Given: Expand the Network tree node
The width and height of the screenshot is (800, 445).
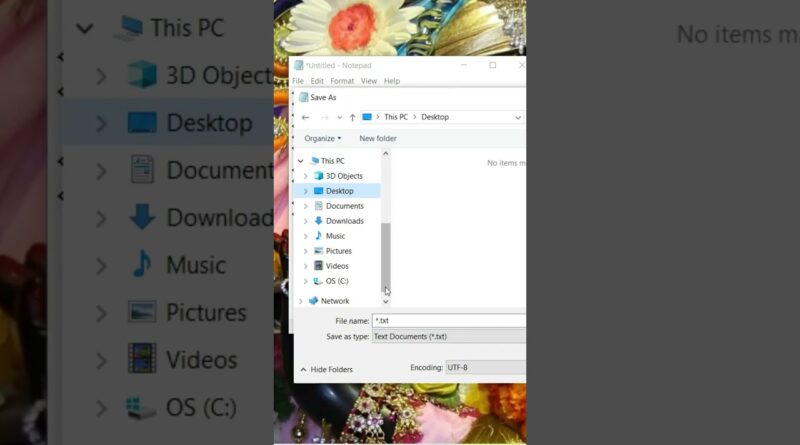Looking at the screenshot, I should pyautogui.click(x=300, y=301).
